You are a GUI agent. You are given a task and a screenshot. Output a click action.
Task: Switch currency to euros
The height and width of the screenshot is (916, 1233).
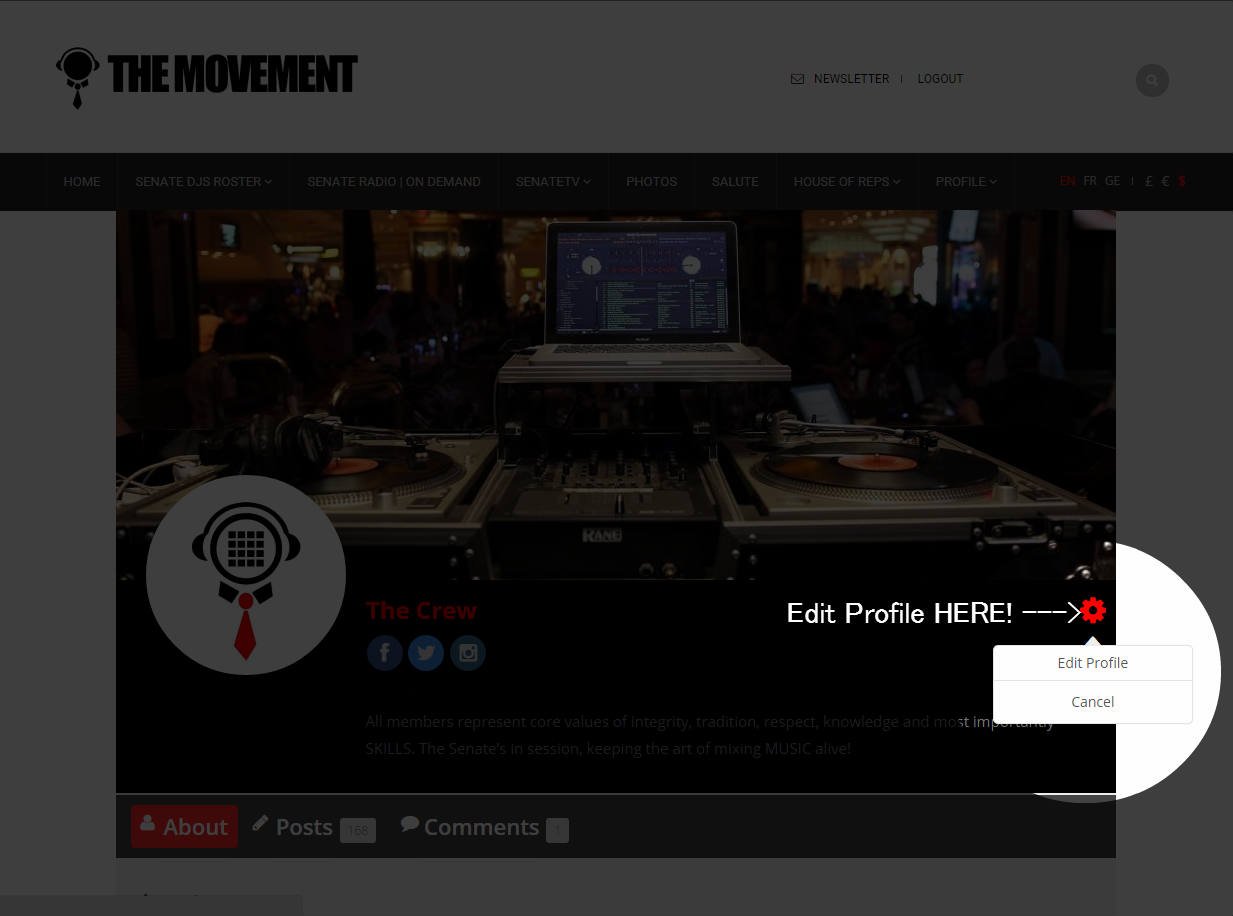(1165, 181)
